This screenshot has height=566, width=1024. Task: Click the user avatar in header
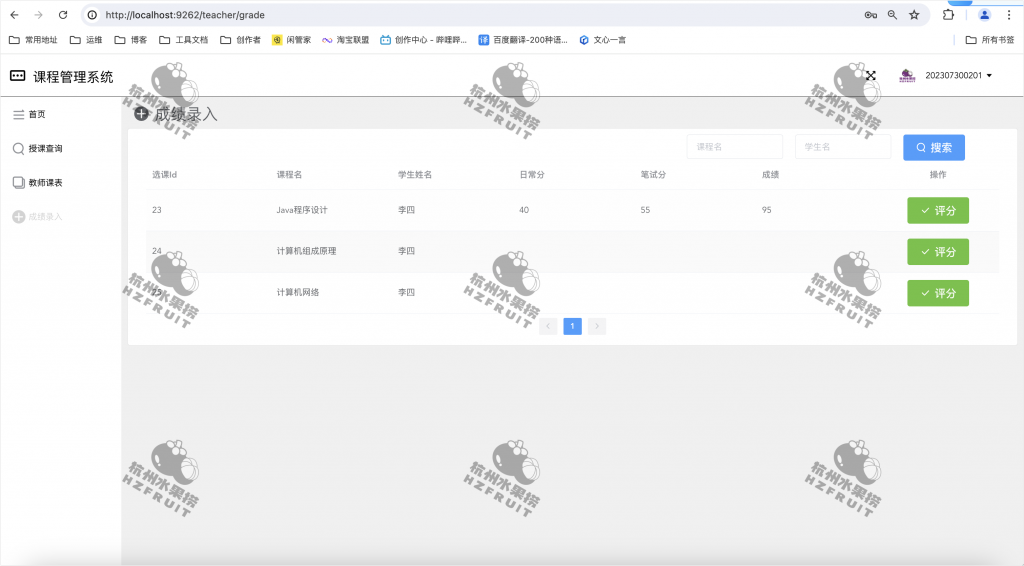(x=907, y=76)
